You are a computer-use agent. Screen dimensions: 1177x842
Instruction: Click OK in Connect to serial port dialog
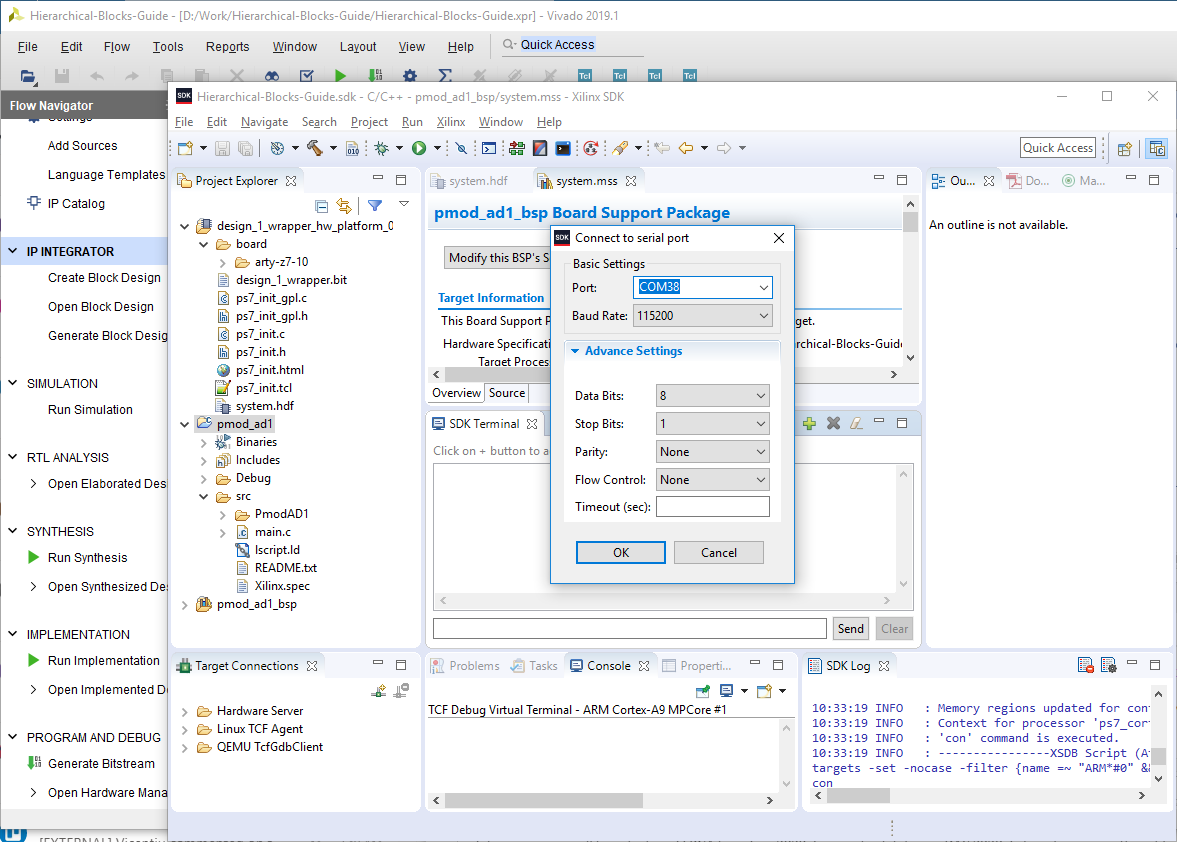tap(621, 552)
